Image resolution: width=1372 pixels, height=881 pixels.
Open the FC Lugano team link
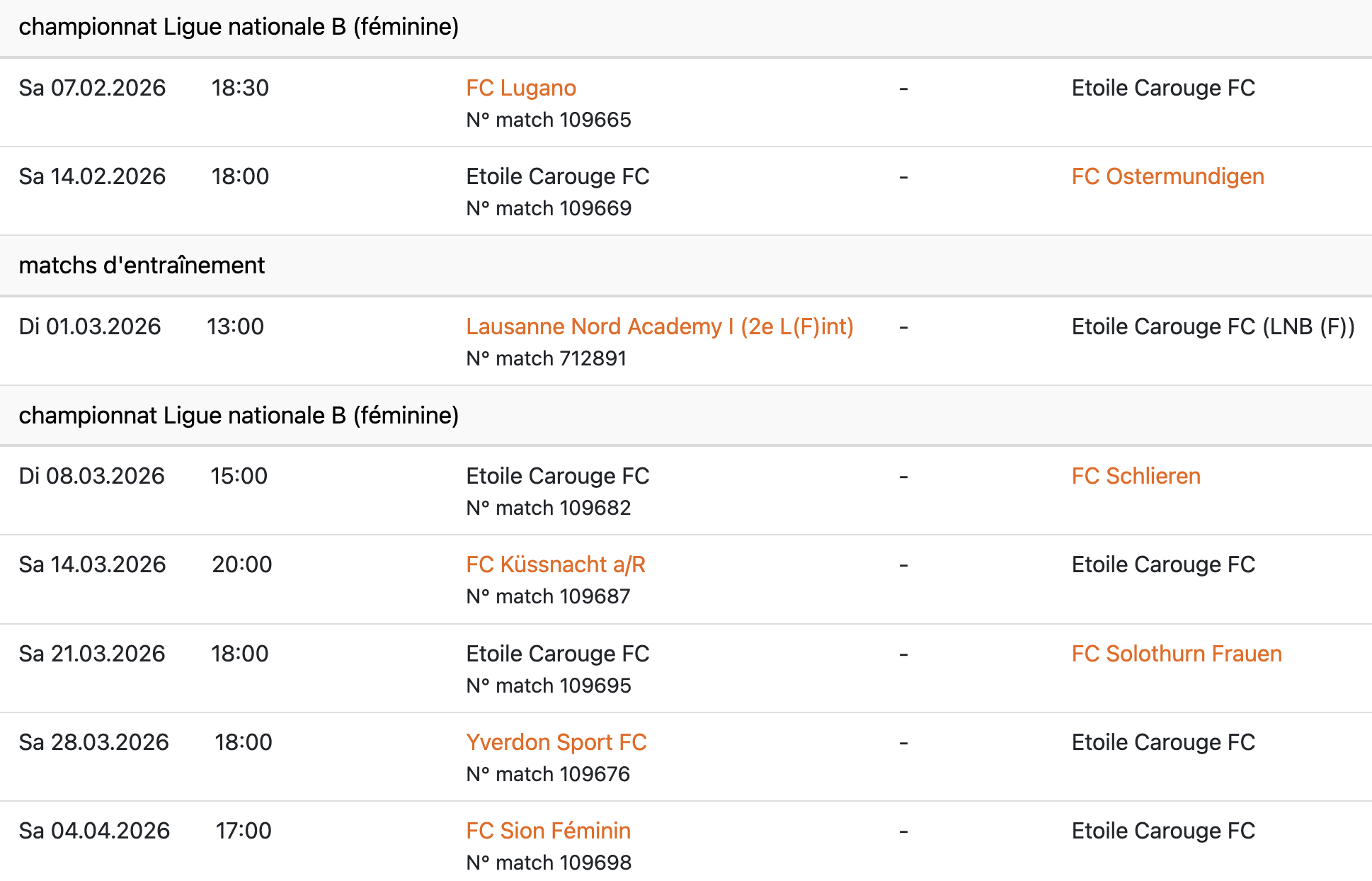[x=520, y=88]
